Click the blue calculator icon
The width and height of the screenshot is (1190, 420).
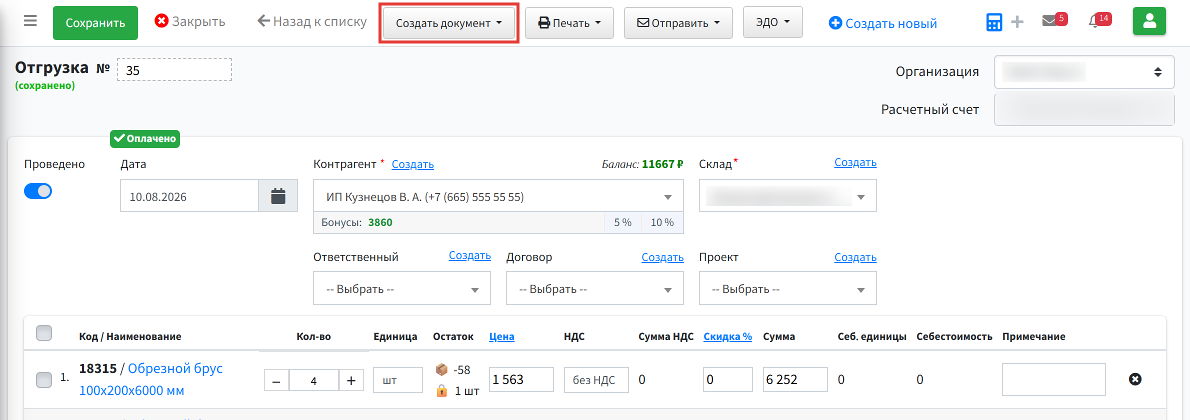(994, 23)
